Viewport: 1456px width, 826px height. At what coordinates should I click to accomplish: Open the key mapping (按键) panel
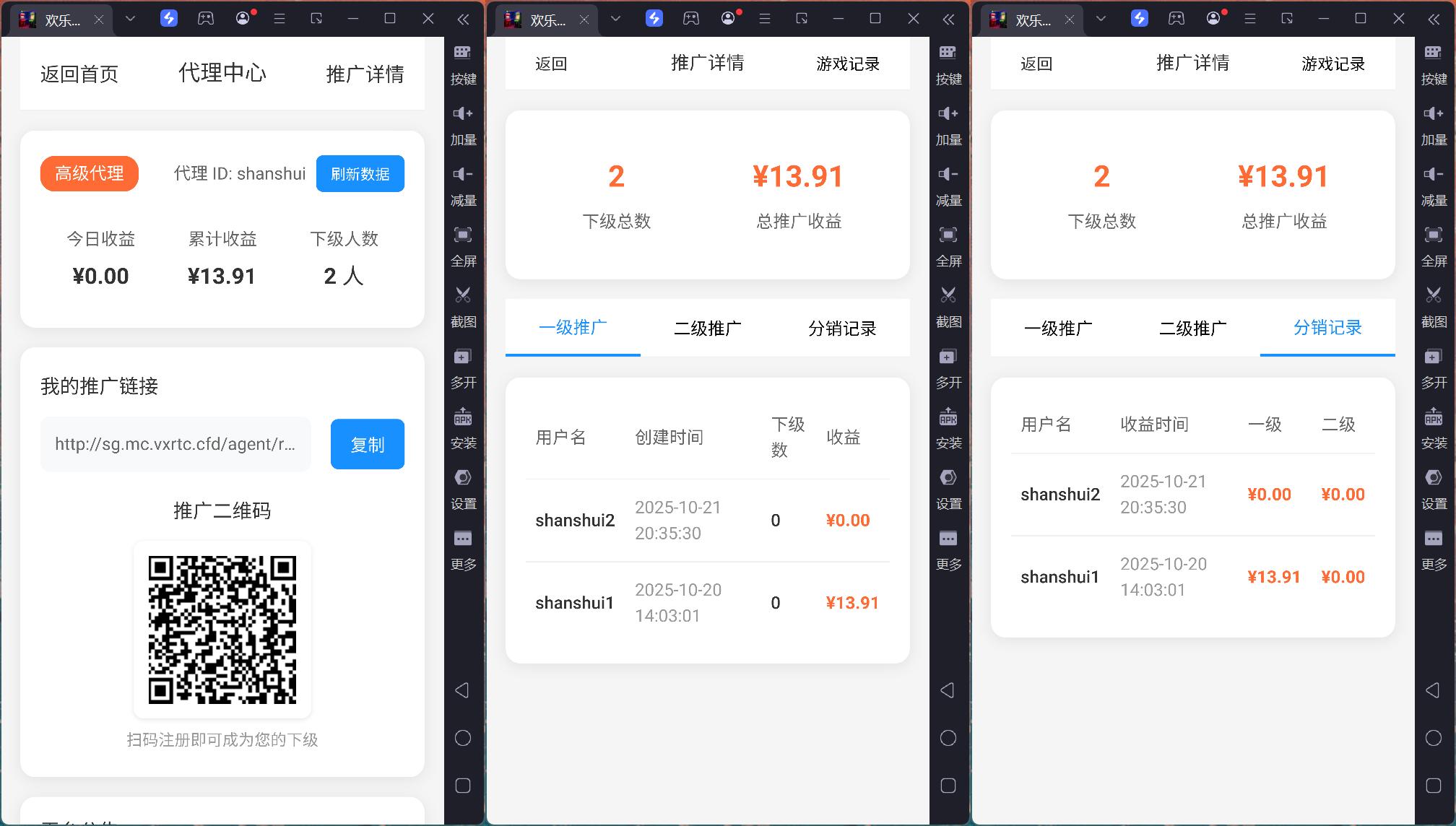pyautogui.click(x=463, y=64)
